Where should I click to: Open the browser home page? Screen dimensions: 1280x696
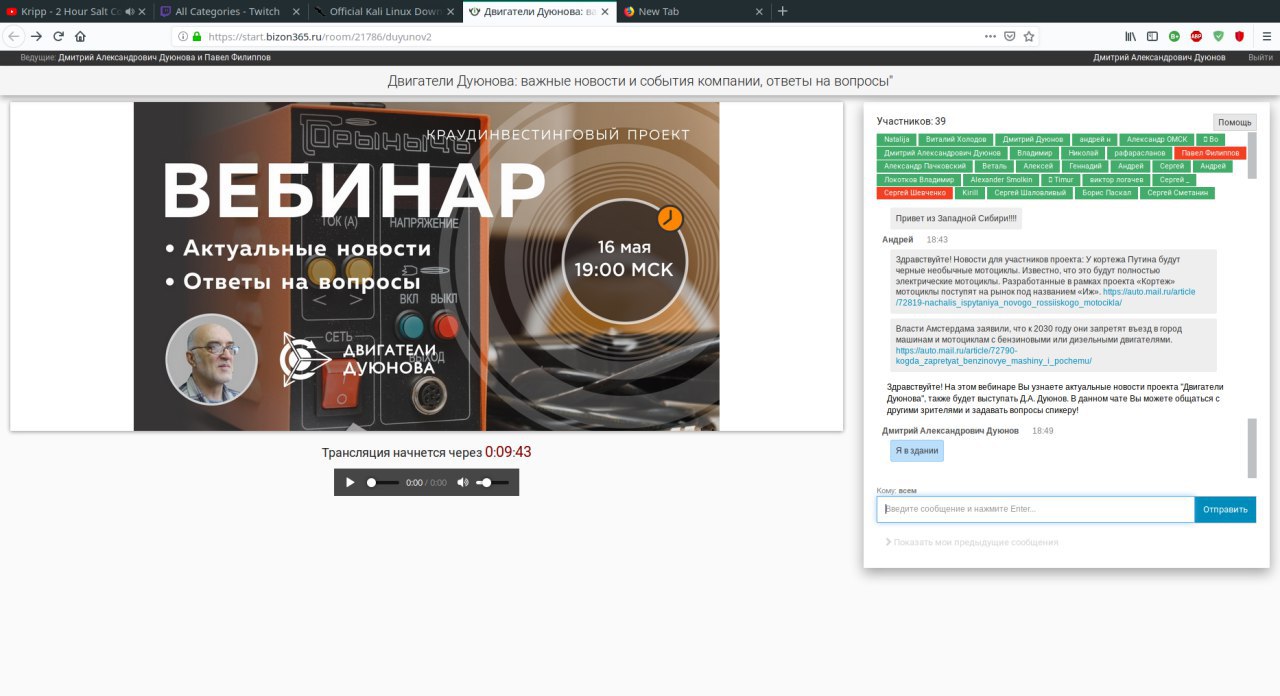(x=80, y=36)
